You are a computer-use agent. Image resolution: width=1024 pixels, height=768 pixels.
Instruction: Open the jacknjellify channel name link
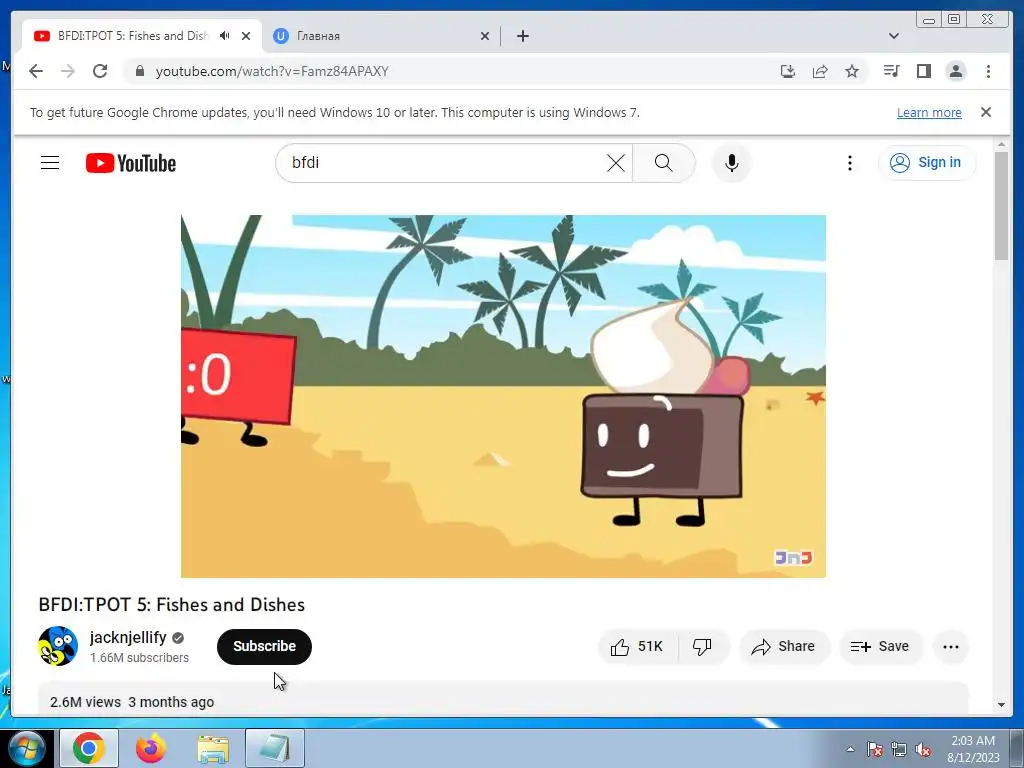(x=128, y=637)
